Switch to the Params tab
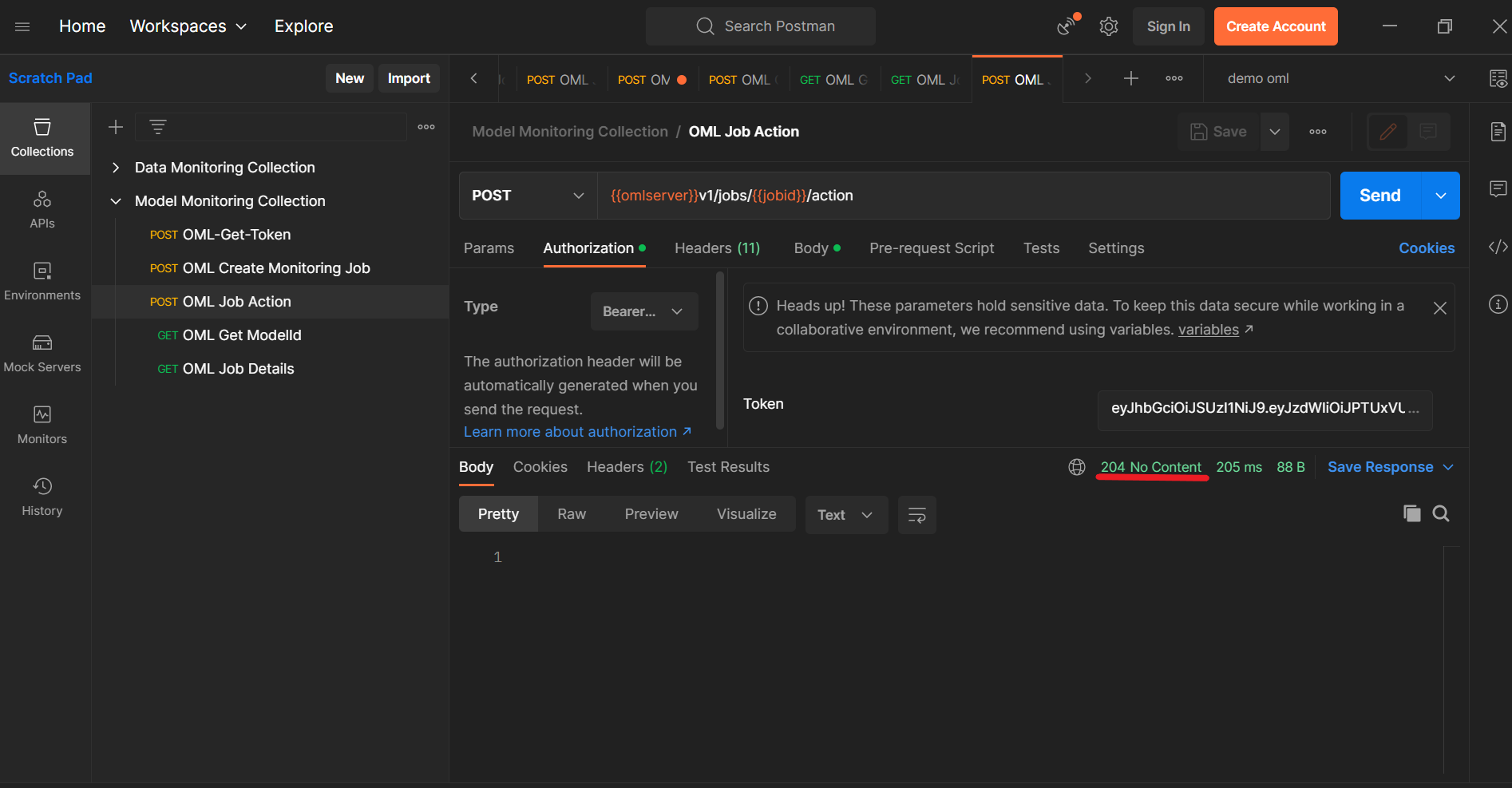This screenshot has width=1512, height=788. pyautogui.click(x=489, y=248)
